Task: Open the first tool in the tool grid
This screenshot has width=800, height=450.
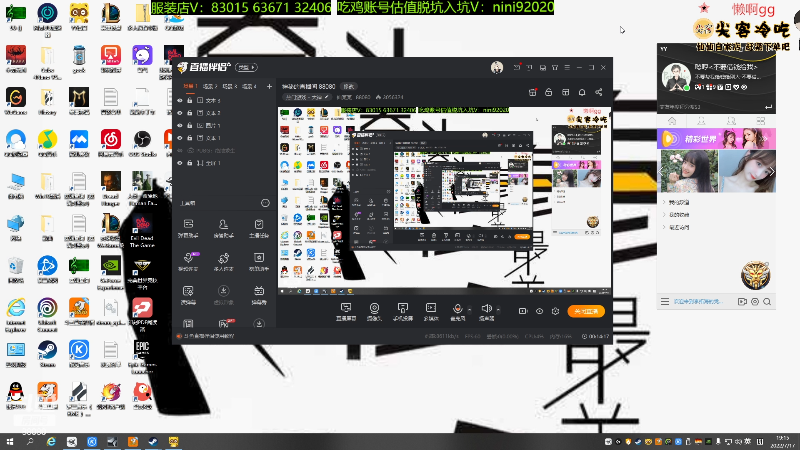Action: [188, 229]
